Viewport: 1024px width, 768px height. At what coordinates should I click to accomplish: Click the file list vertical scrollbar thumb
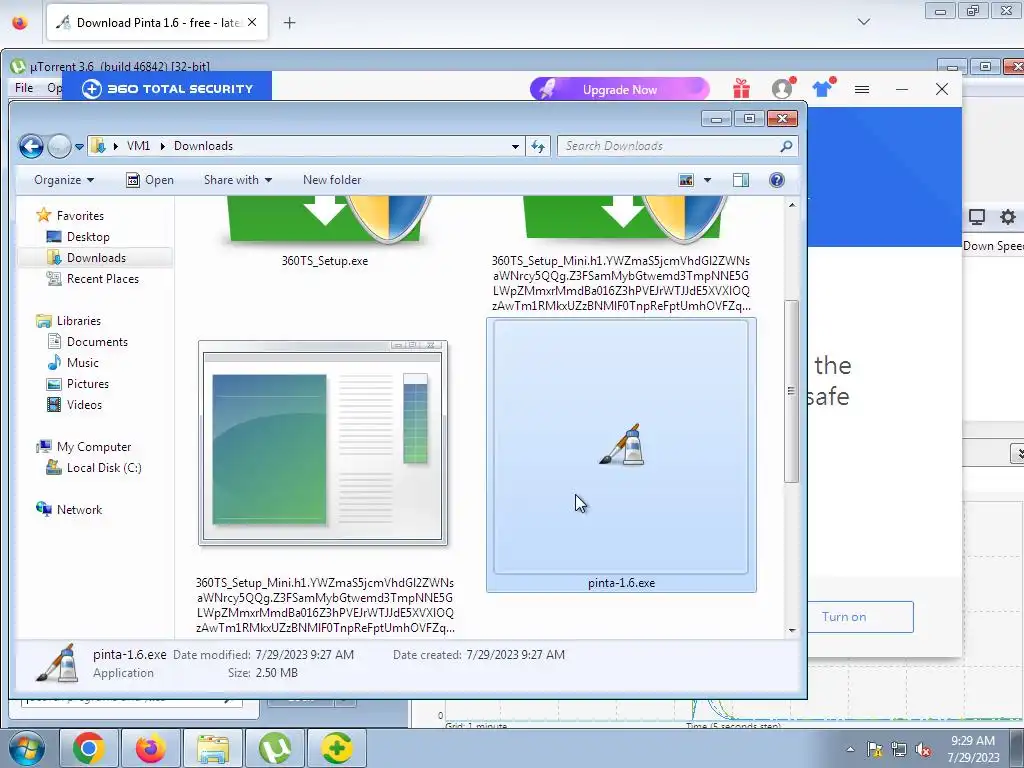[x=792, y=391]
